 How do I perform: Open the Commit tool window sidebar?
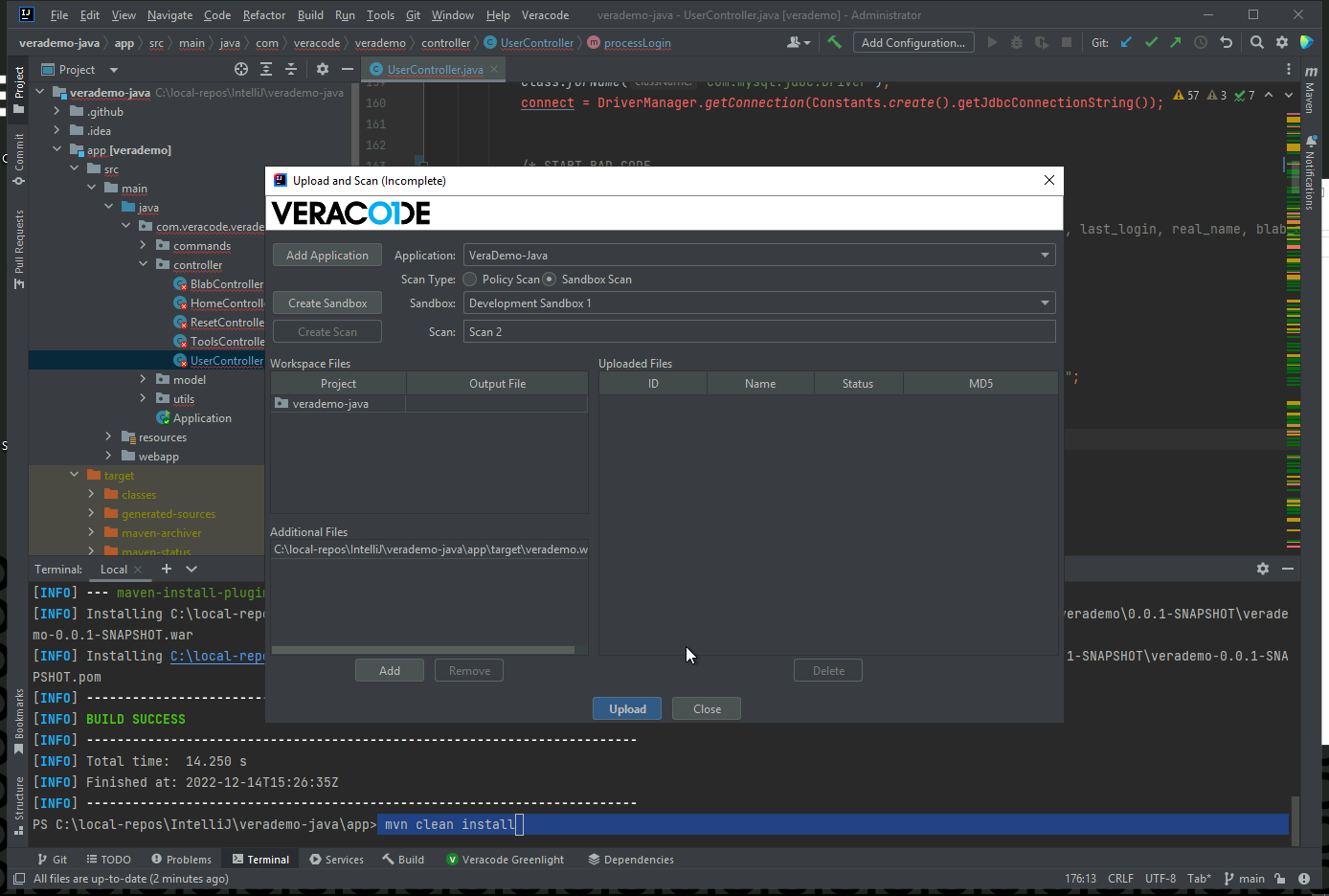[18, 159]
